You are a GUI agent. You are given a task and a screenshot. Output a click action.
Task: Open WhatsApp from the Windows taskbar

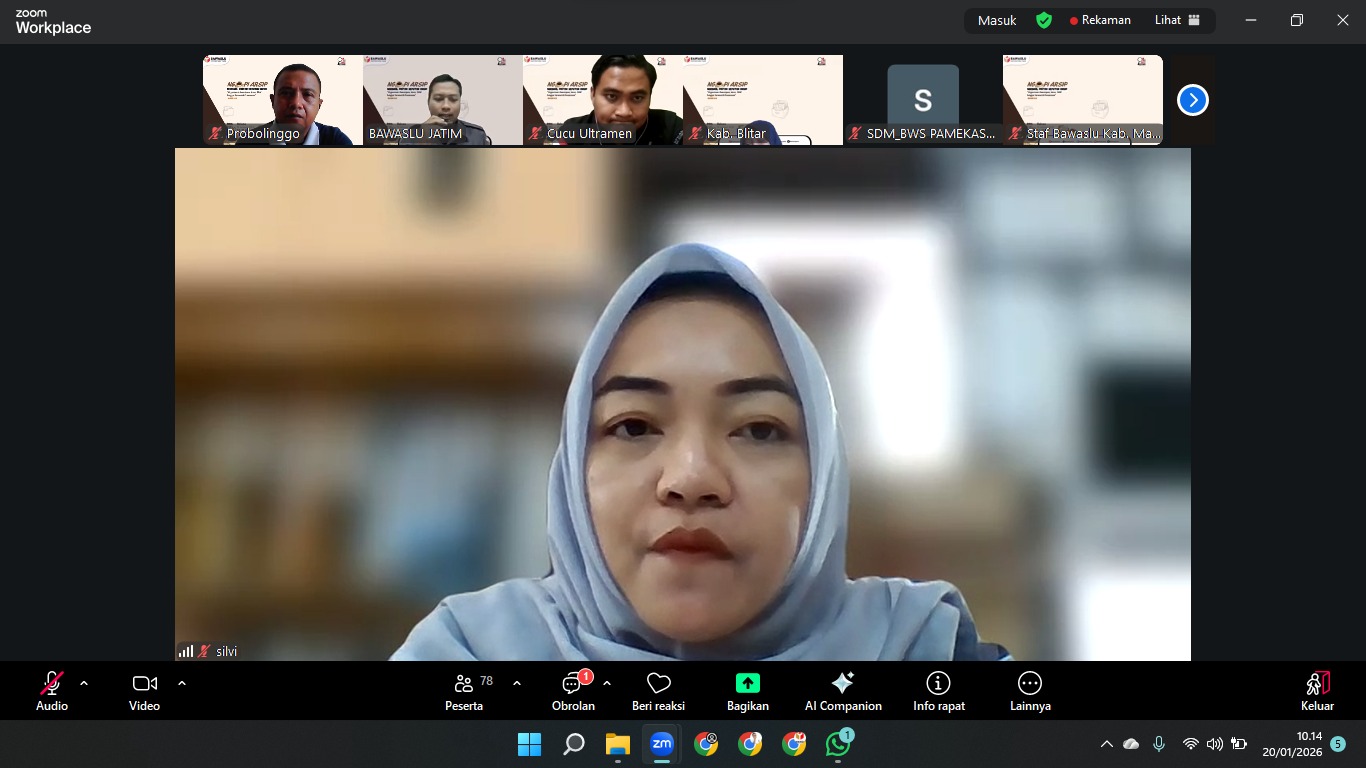[x=838, y=744]
